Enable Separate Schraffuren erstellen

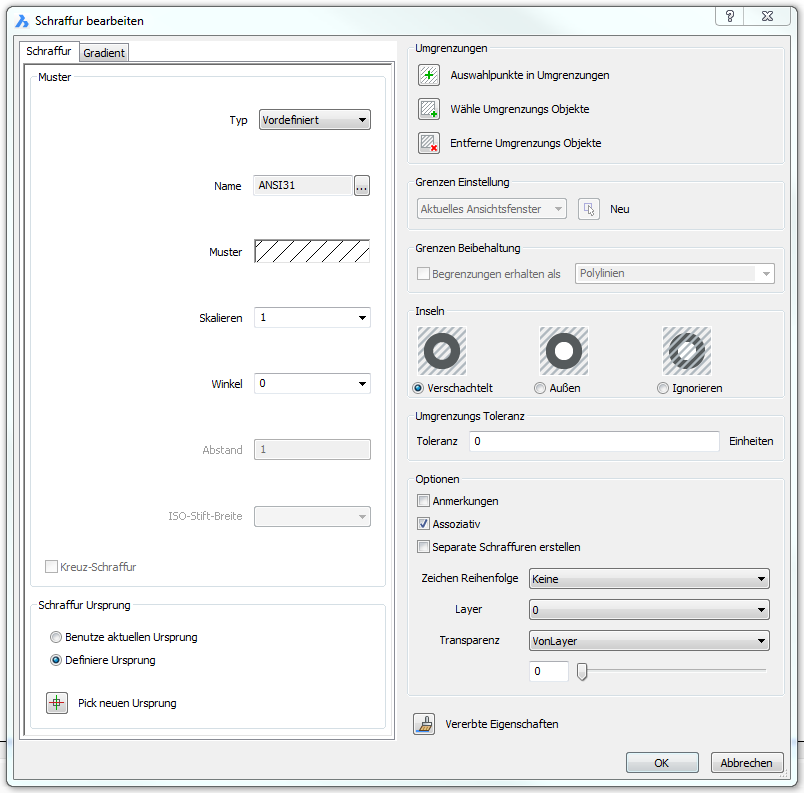pyautogui.click(x=423, y=547)
